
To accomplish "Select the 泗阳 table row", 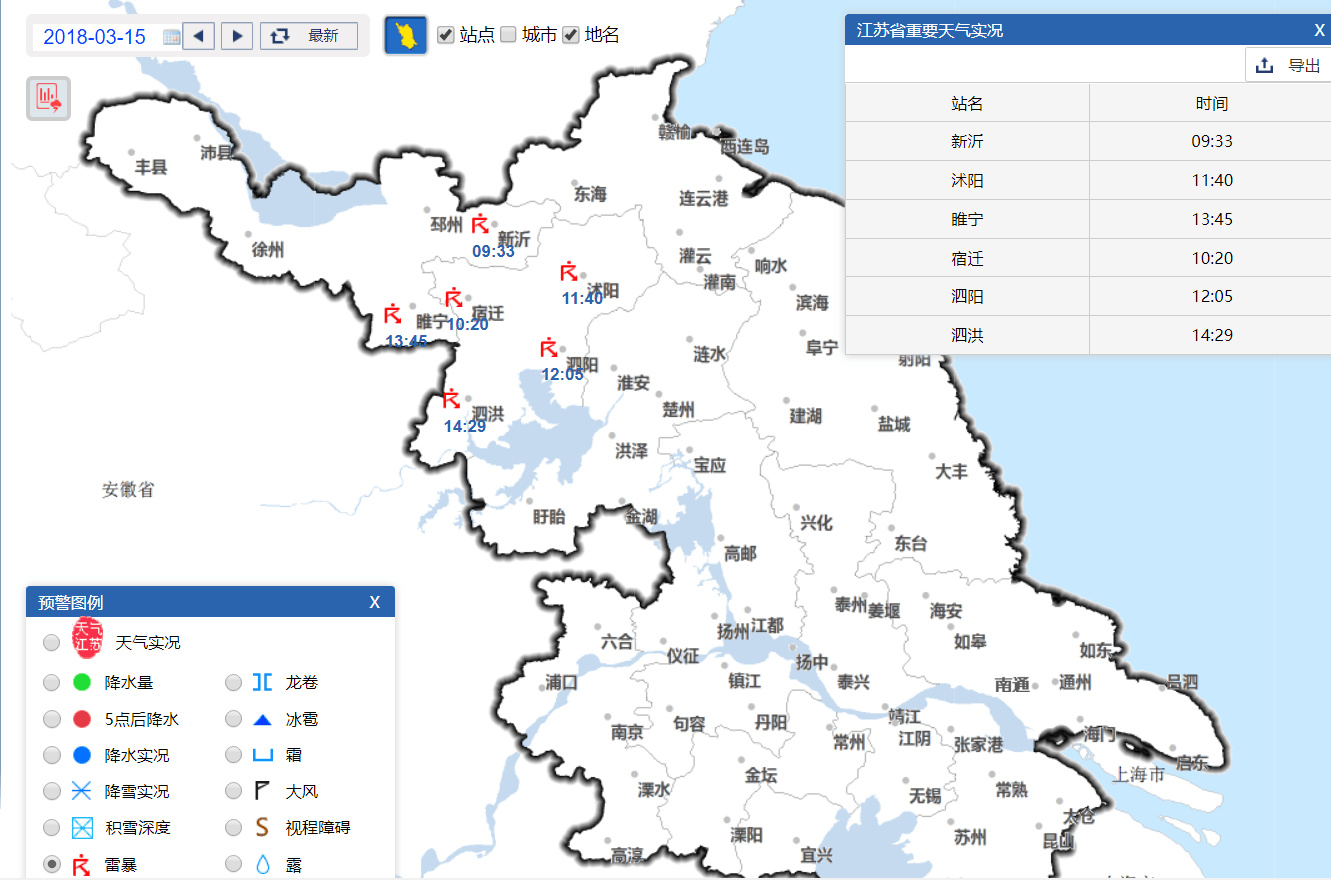I will 1088,296.
